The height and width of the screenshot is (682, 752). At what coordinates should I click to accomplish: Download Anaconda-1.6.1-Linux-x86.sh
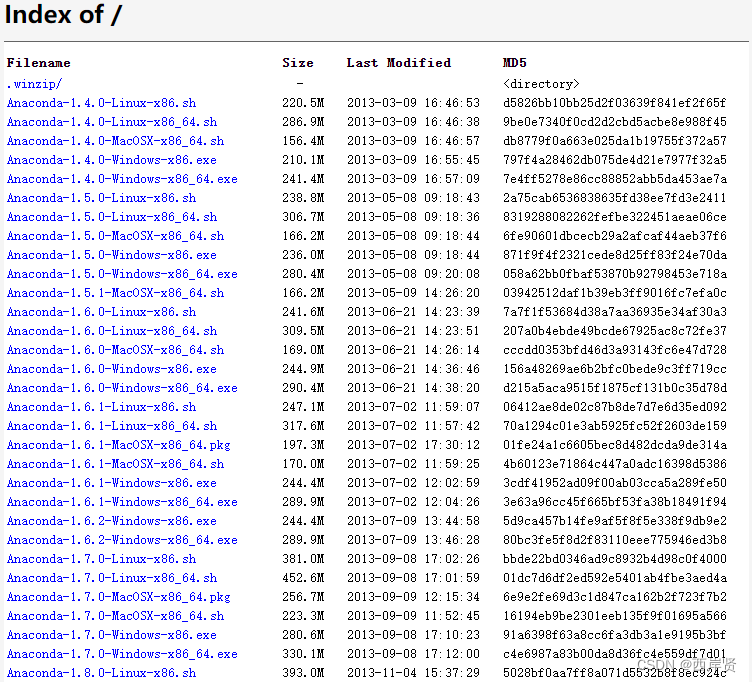[x=101, y=407]
